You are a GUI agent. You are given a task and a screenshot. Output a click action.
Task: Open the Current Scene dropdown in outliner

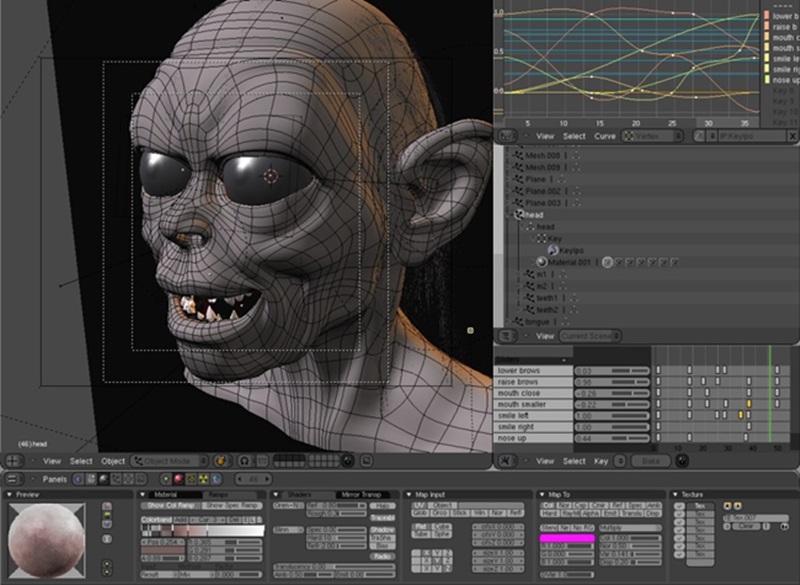pyautogui.click(x=590, y=336)
